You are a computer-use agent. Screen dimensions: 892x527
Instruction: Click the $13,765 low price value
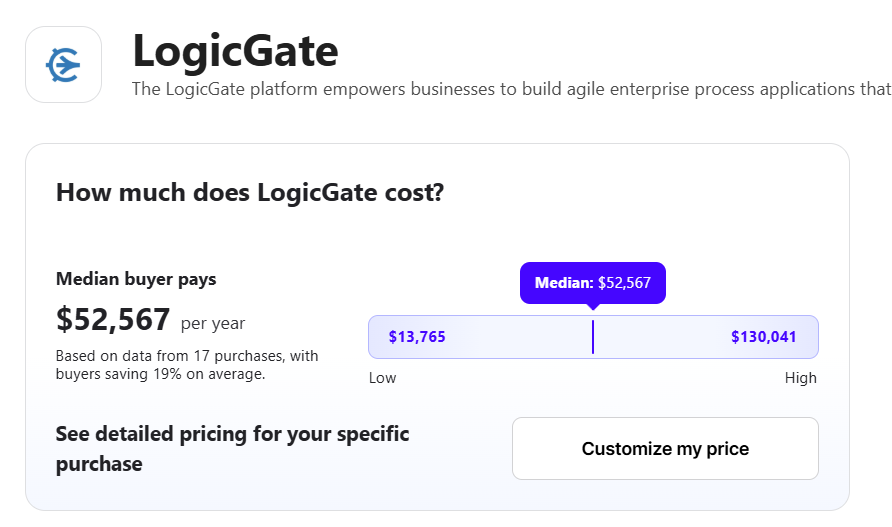(x=417, y=337)
